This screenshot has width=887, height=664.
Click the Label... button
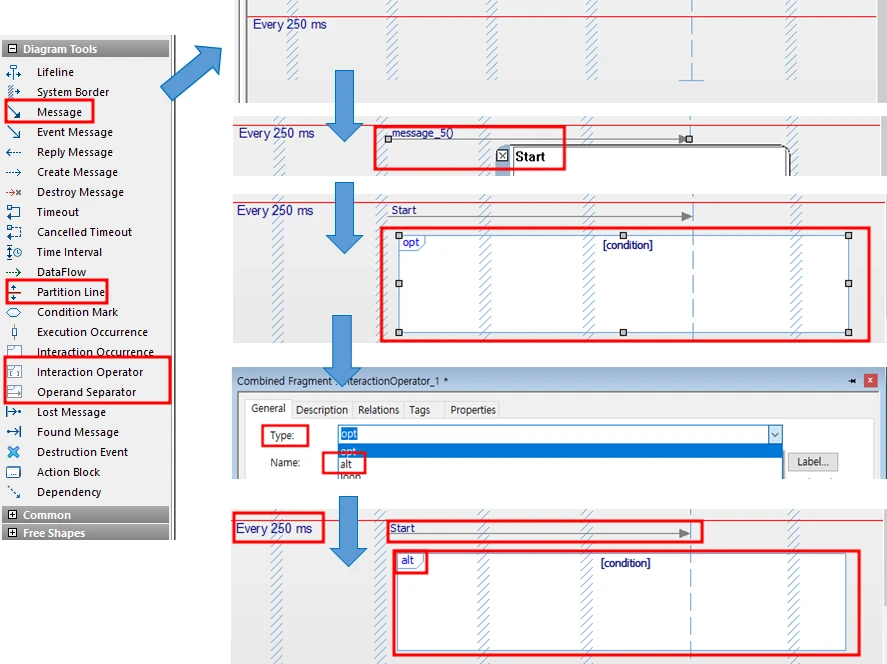812,462
